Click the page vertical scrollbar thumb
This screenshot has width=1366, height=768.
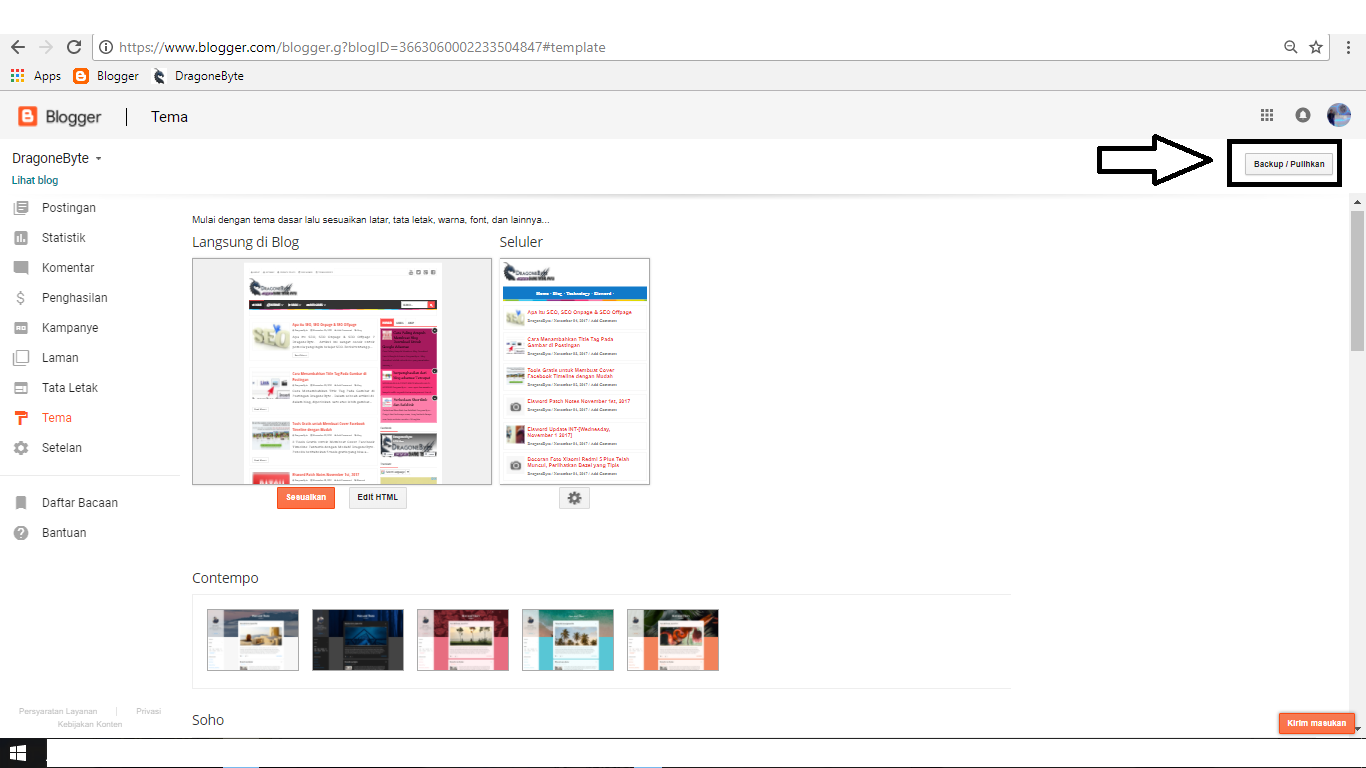tap(1357, 280)
